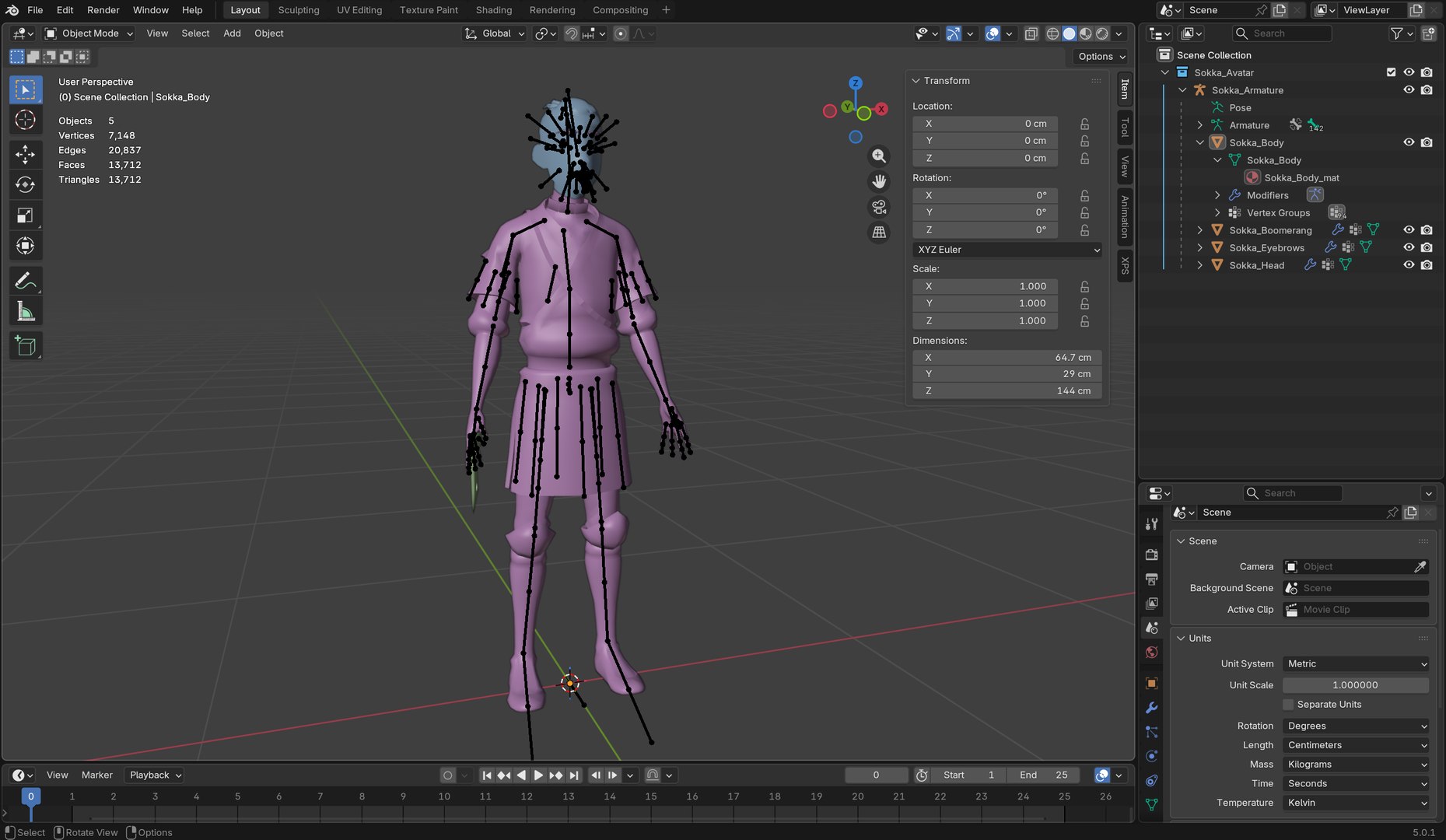Click the hand pan view icon
This screenshot has height=840, width=1446.
point(878,181)
